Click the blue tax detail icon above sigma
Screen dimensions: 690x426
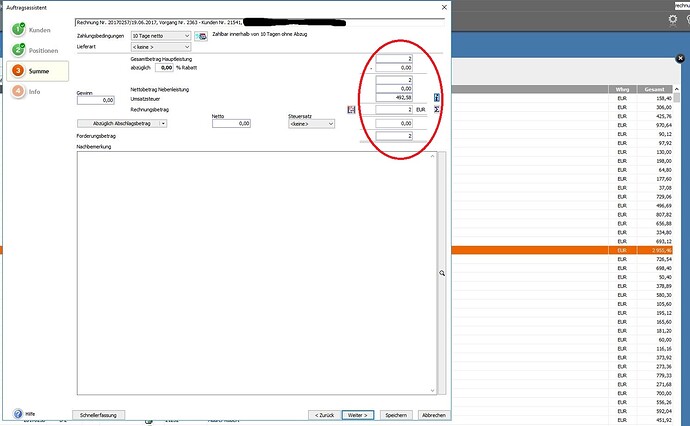pos(437,97)
